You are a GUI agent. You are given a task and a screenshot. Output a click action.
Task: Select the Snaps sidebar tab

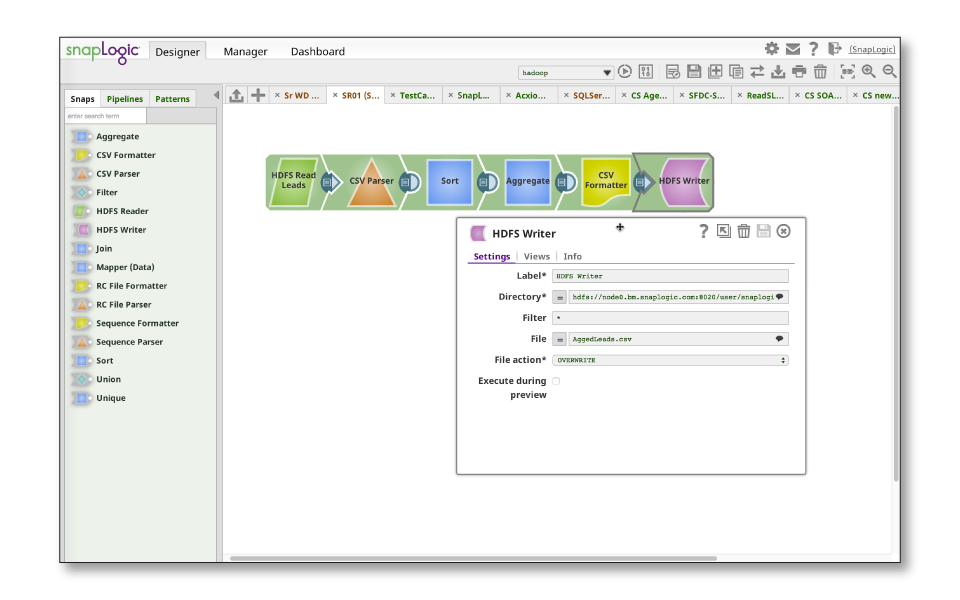pos(83,99)
